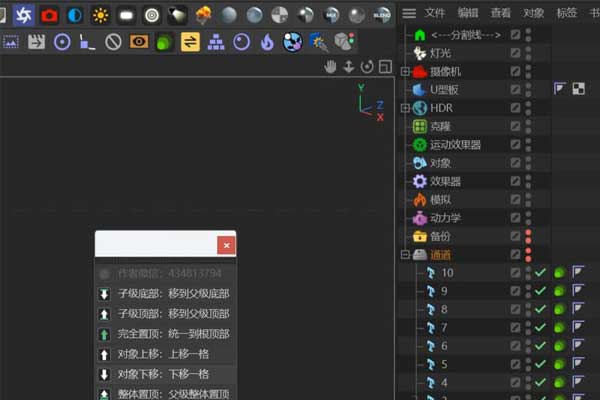Click 对象下移：下移一格 command

165,374
